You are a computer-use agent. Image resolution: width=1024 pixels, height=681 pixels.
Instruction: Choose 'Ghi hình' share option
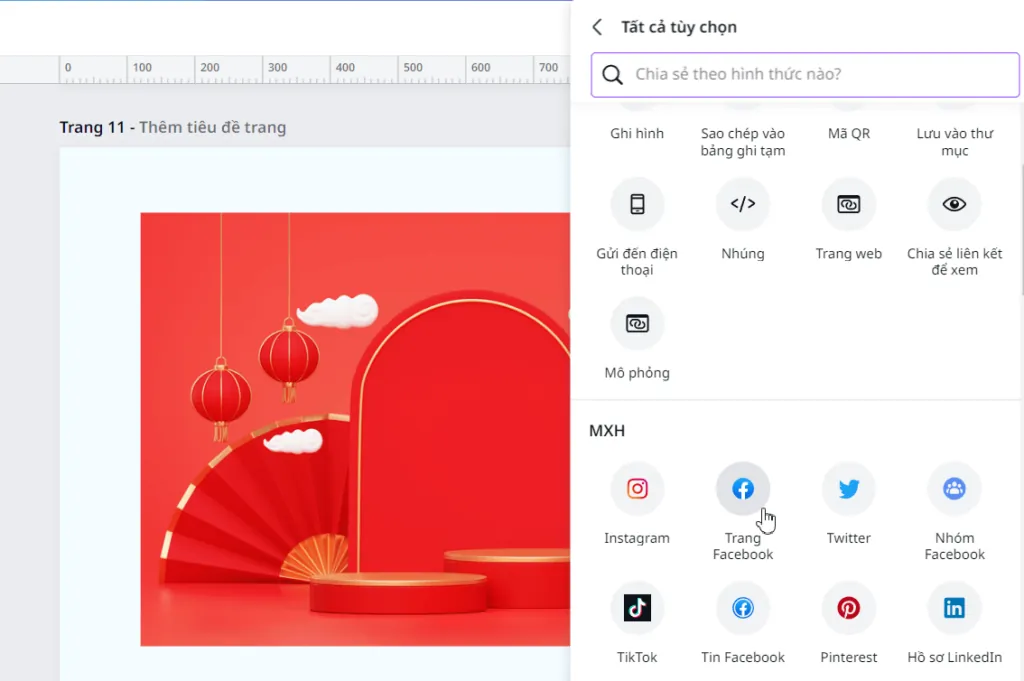[637, 133]
